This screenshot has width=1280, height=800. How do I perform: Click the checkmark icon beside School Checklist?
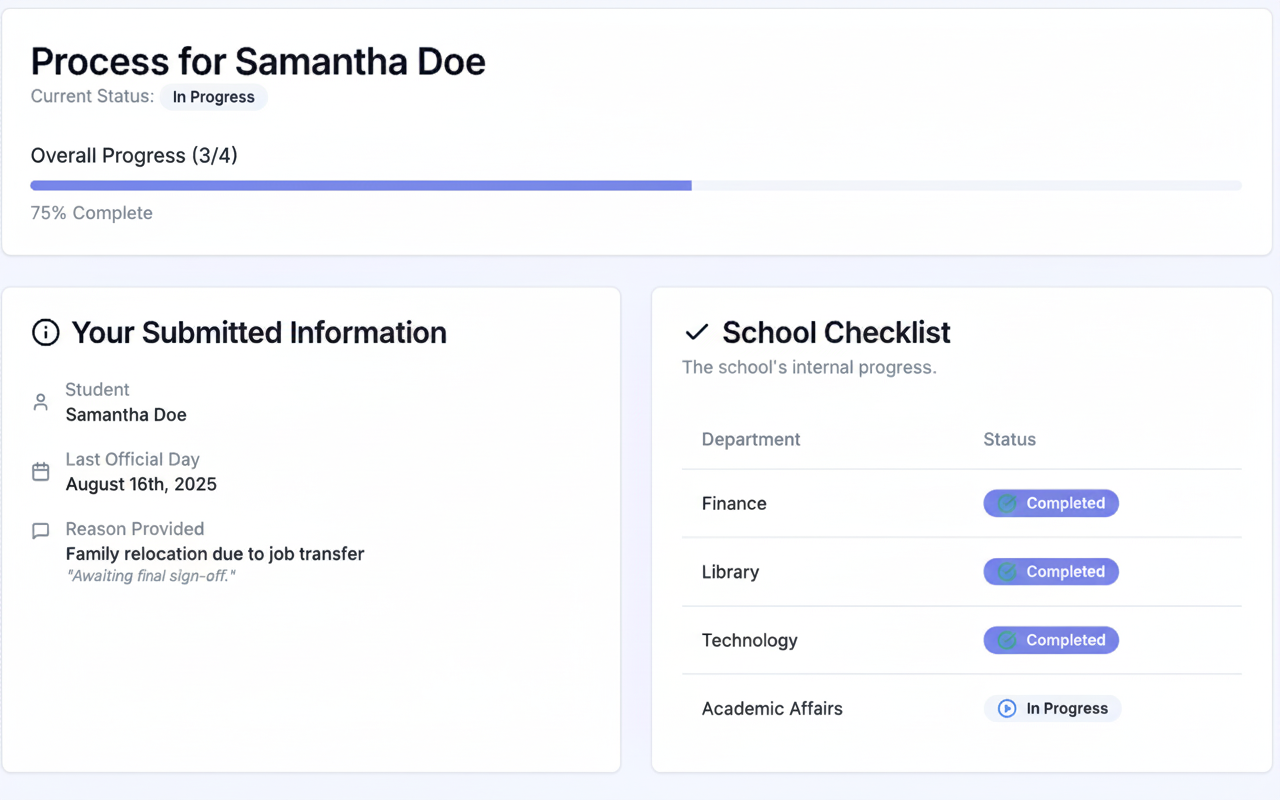tap(696, 333)
